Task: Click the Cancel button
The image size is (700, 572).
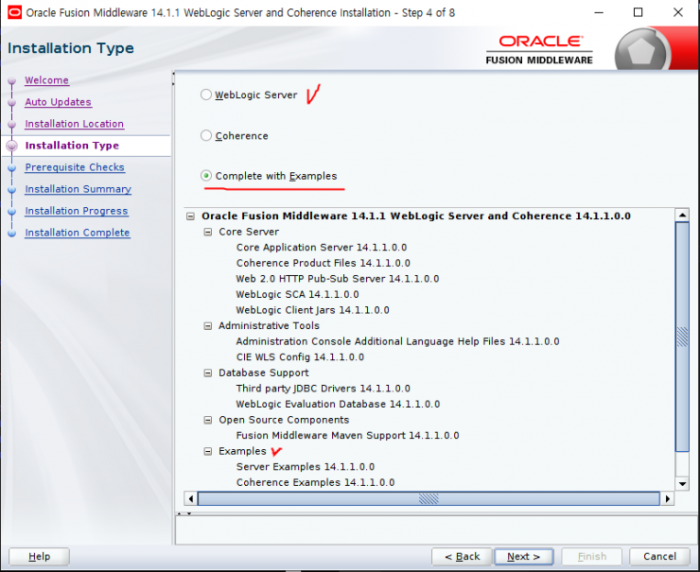Action: click(x=660, y=557)
